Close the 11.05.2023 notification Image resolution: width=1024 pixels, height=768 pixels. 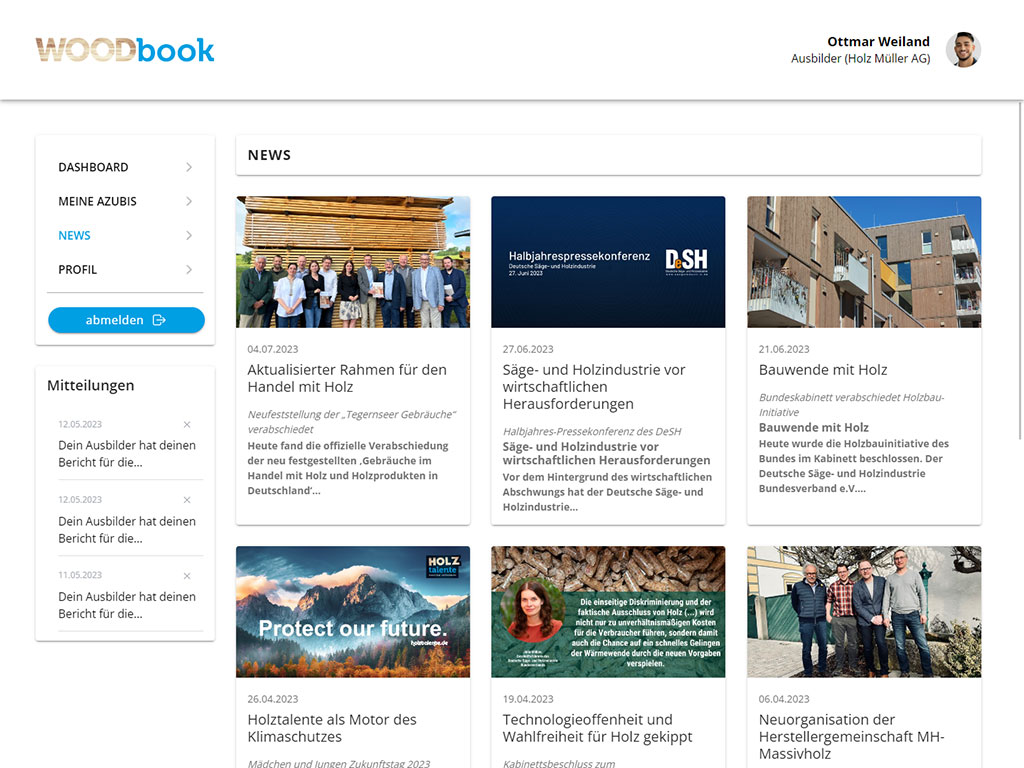pyautogui.click(x=187, y=576)
